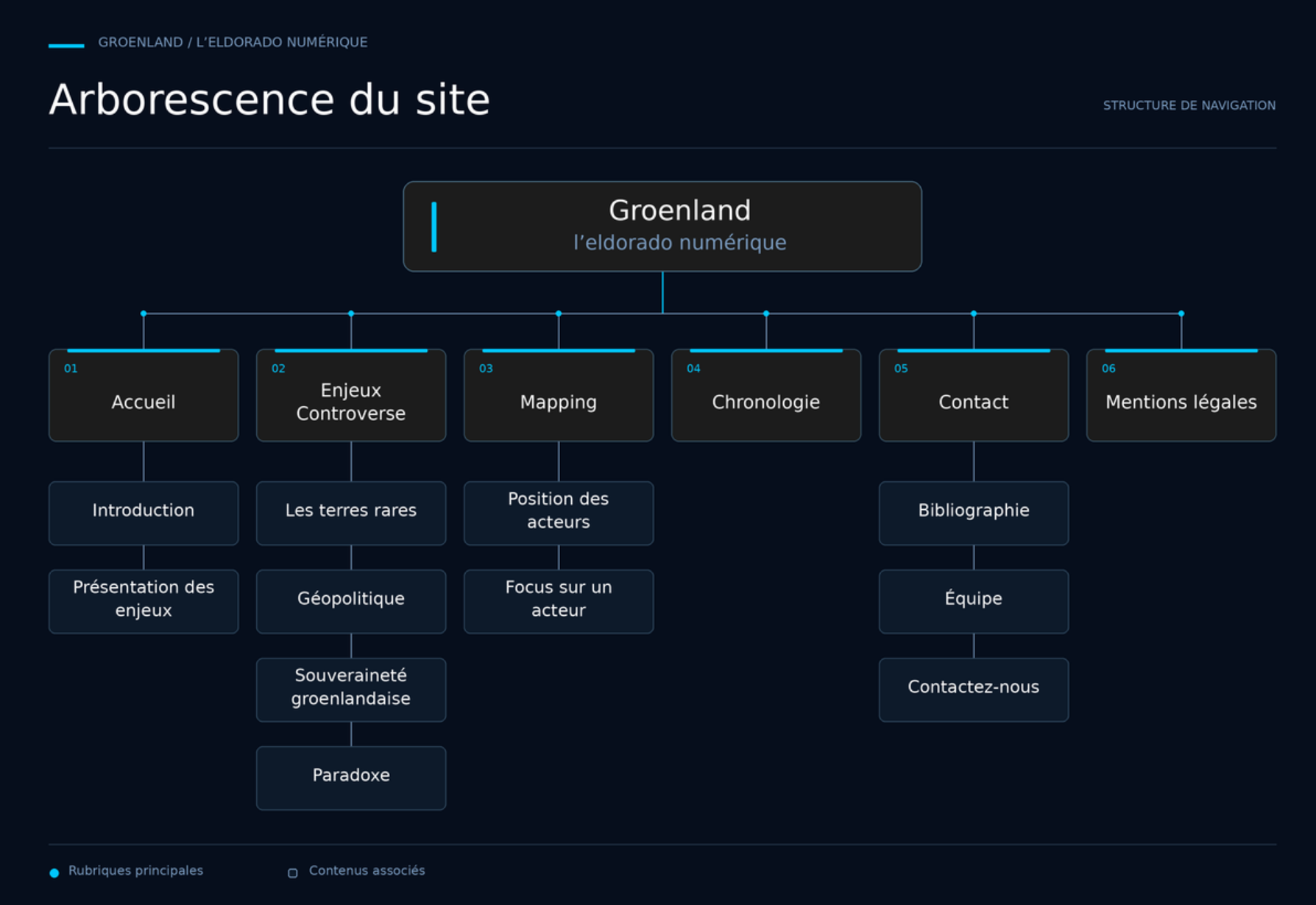Image resolution: width=1316 pixels, height=905 pixels.
Task: Click the cyan vertical bar in Groenland box
Action: [434, 227]
